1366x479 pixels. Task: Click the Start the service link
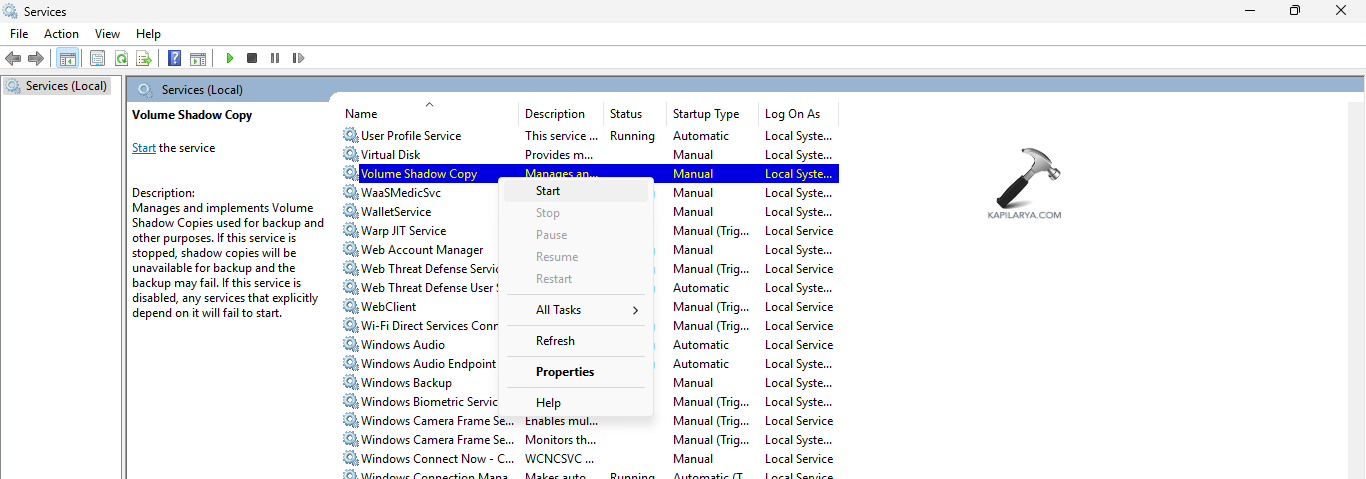coord(143,148)
